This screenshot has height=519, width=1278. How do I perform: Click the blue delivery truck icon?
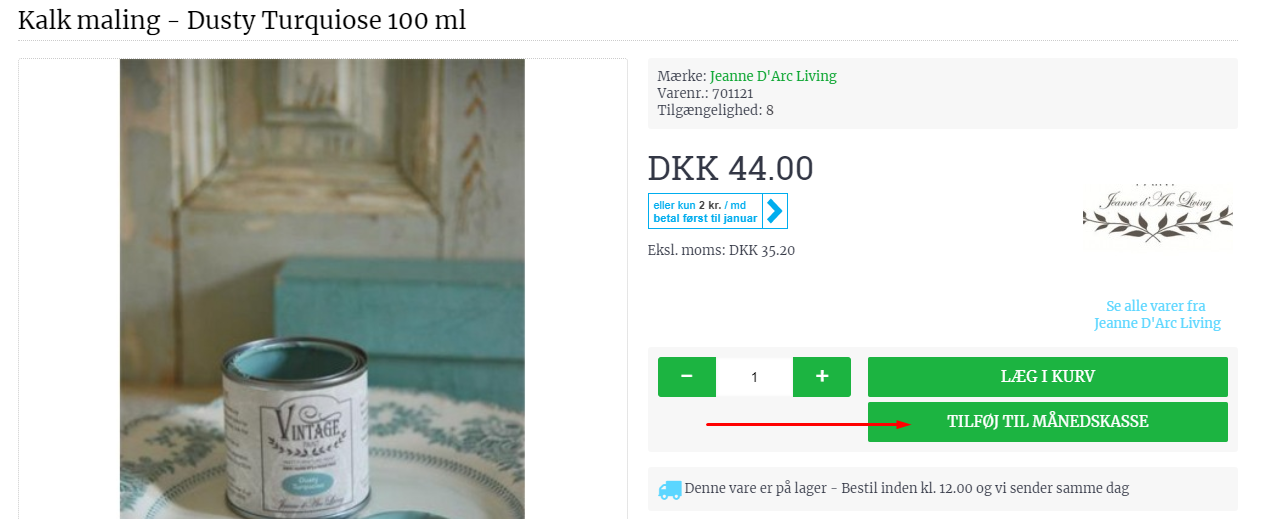[x=670, y=489]
